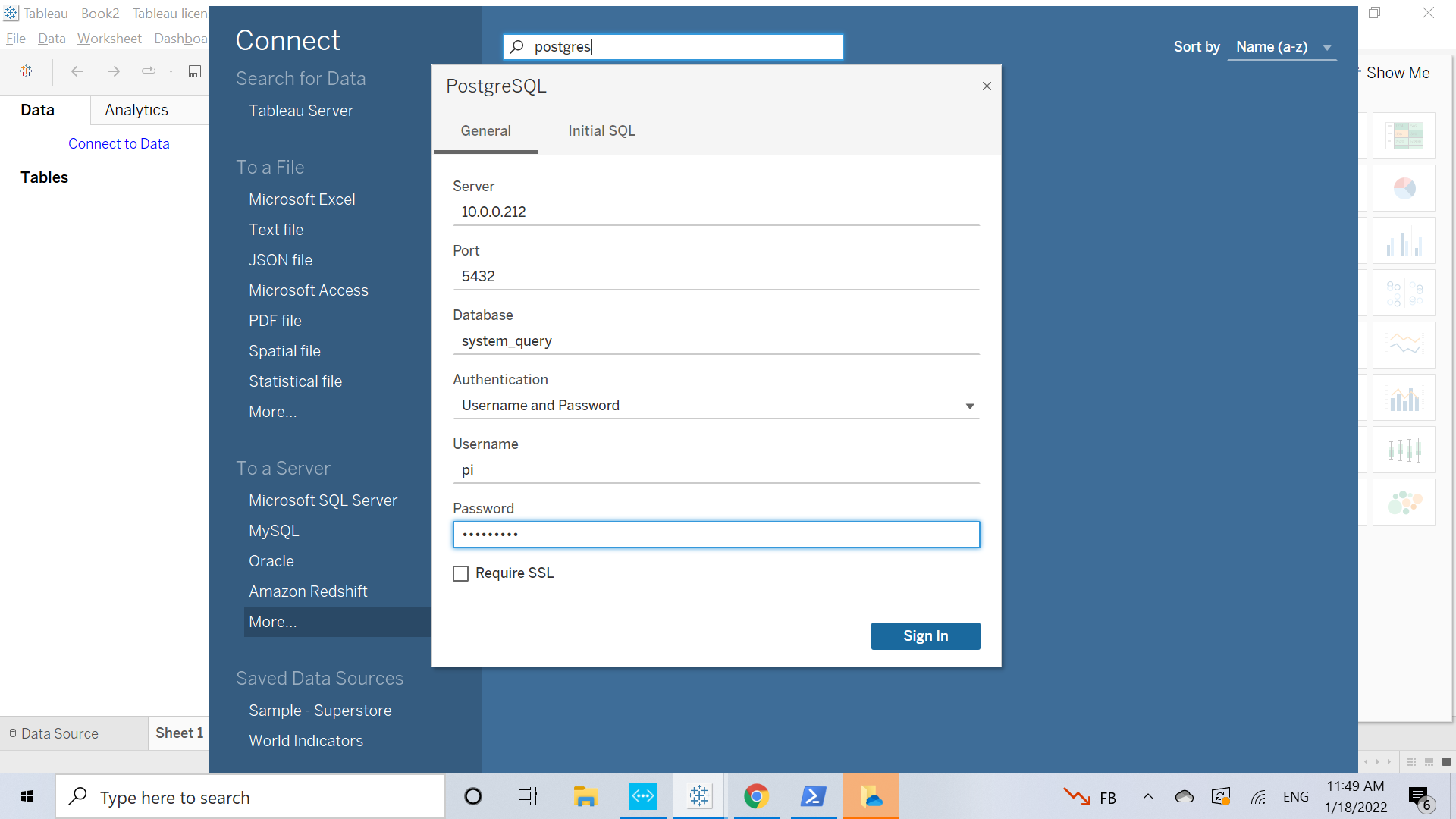Select the Data pane tab

coord(37,110)
